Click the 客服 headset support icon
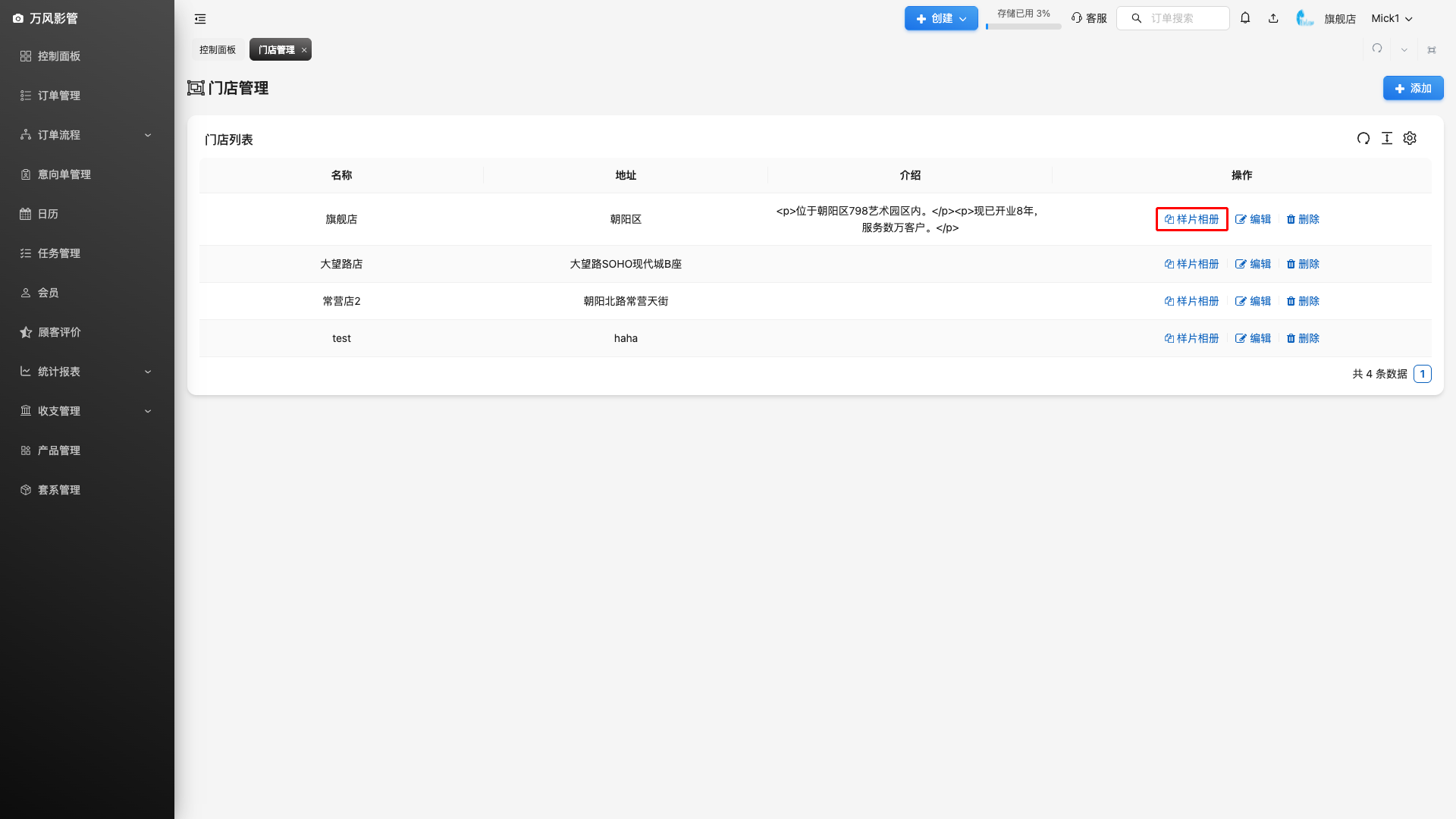 1089,18
